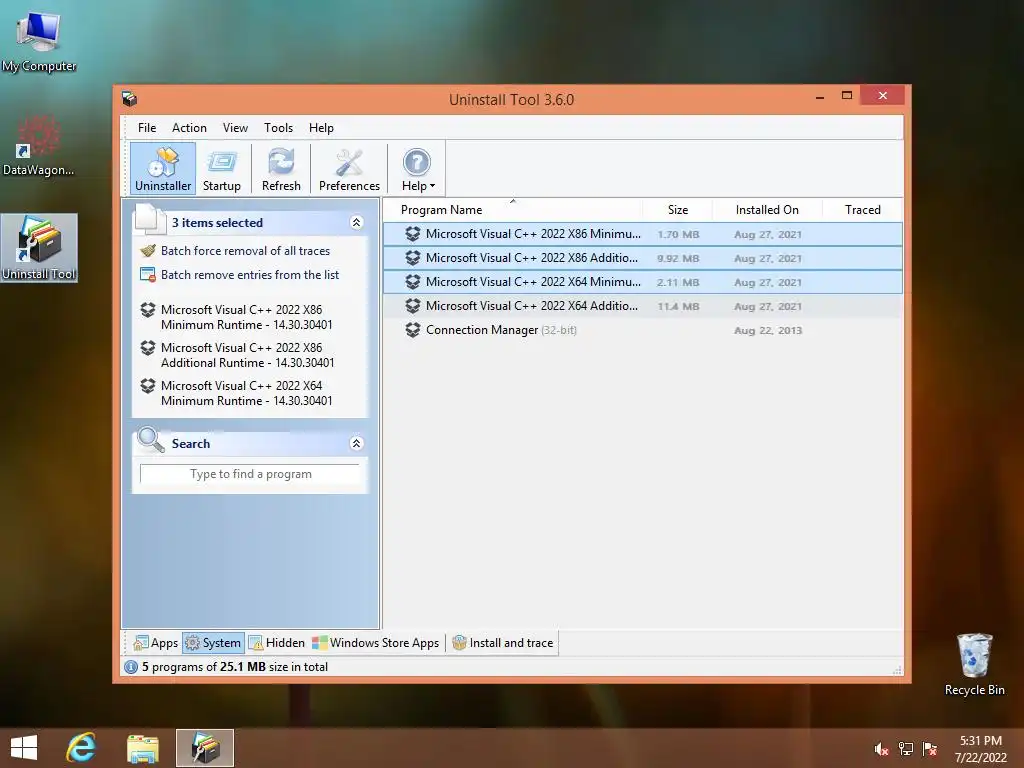The width and height of the screenshot is (1024, 768).
Task: Select Microsoft Visual C++ 2022 X86 Minimum row
Action: click(643, 234)
